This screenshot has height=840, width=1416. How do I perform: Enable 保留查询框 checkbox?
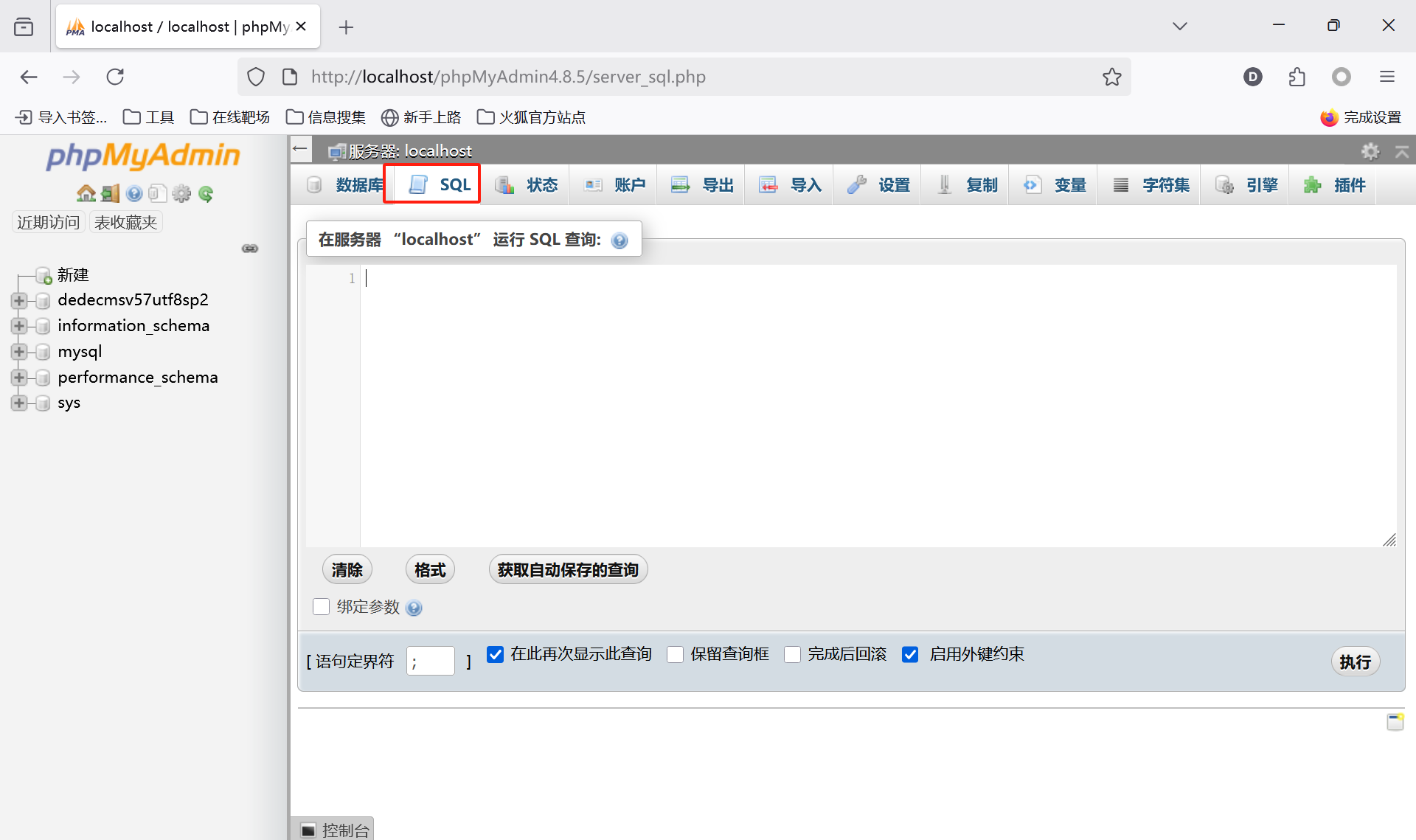pyautogui.click(x=675, y=654)
